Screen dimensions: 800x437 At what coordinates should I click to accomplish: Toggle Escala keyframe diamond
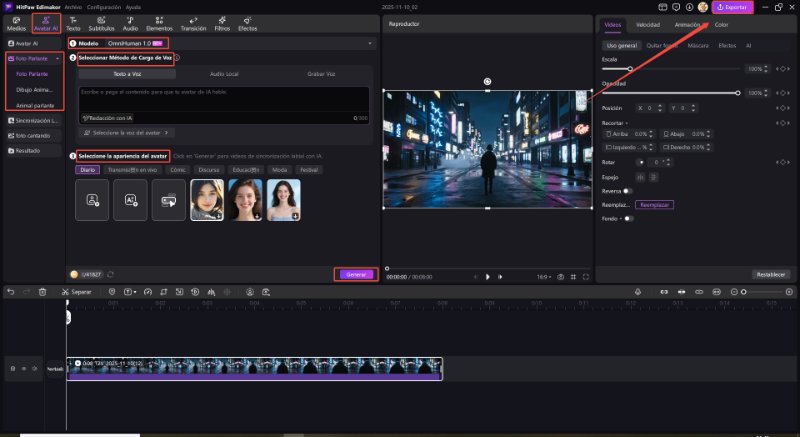coord(783,69)
